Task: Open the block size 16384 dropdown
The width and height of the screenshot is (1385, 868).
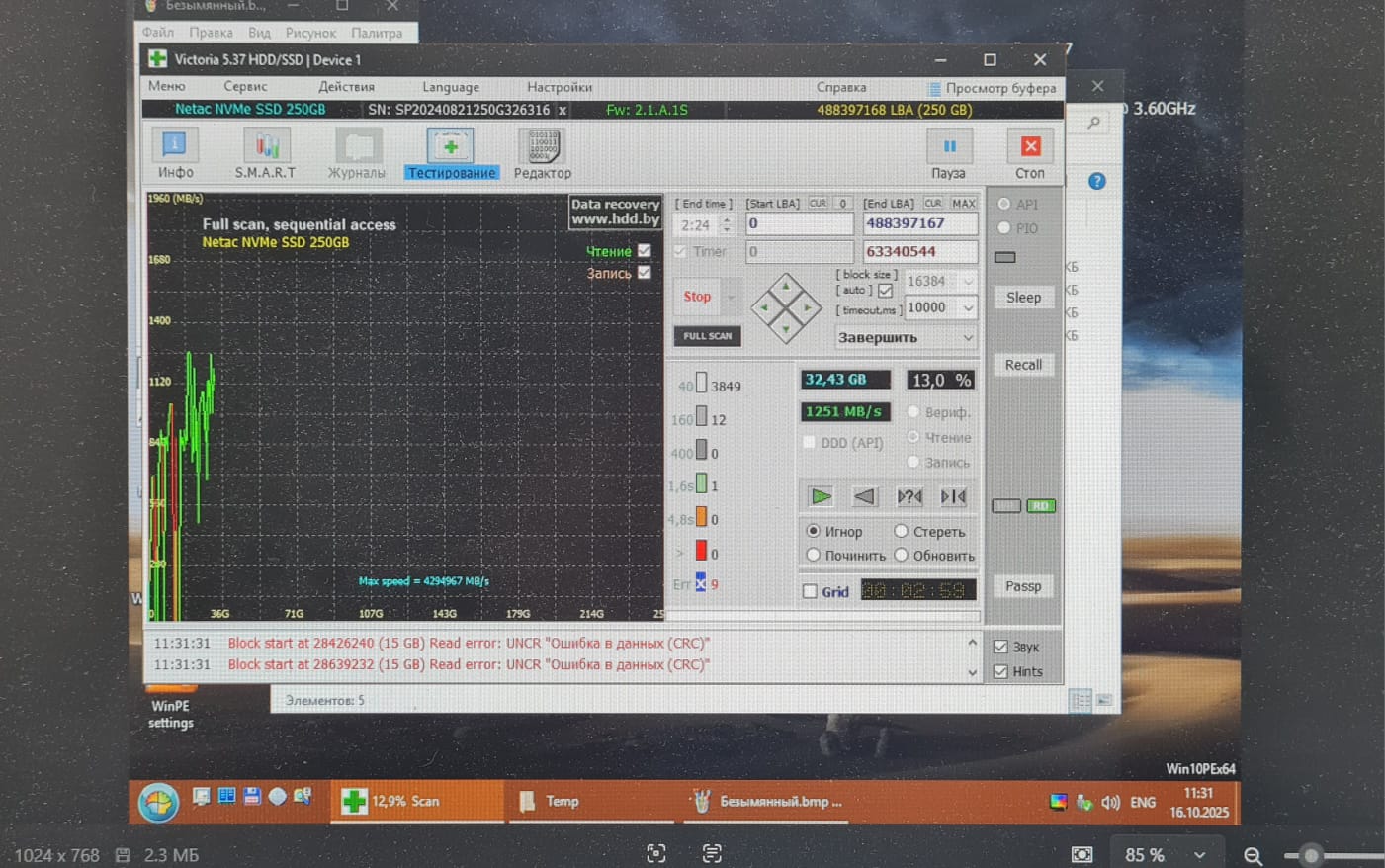Action: point(968,282)
